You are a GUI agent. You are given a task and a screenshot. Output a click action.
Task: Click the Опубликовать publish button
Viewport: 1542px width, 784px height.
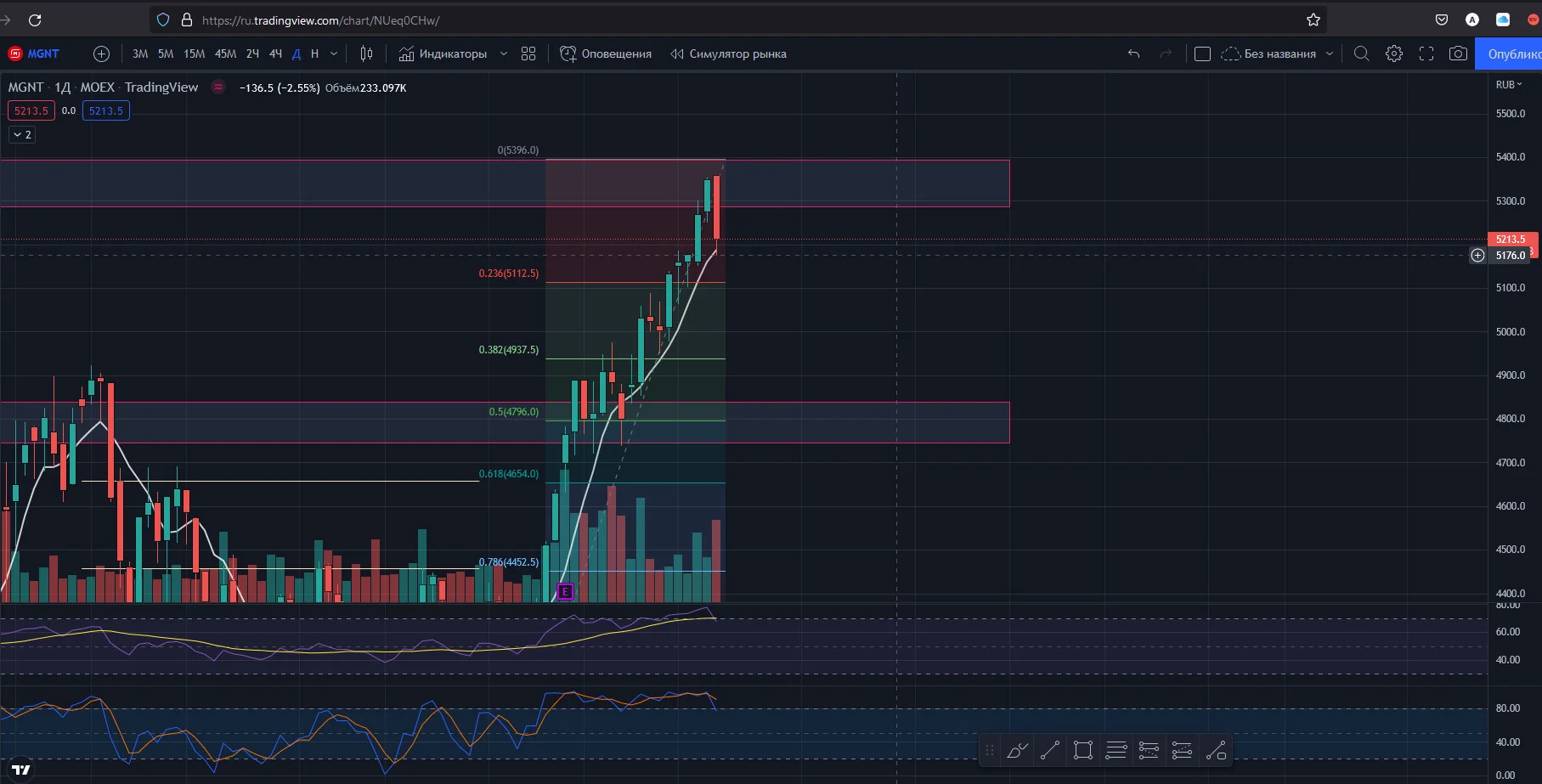(1509, 54)
